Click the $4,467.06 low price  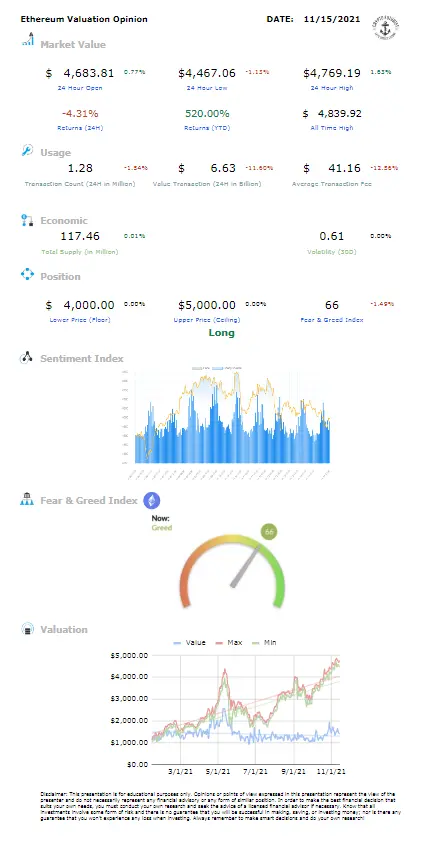click(207, 73)
